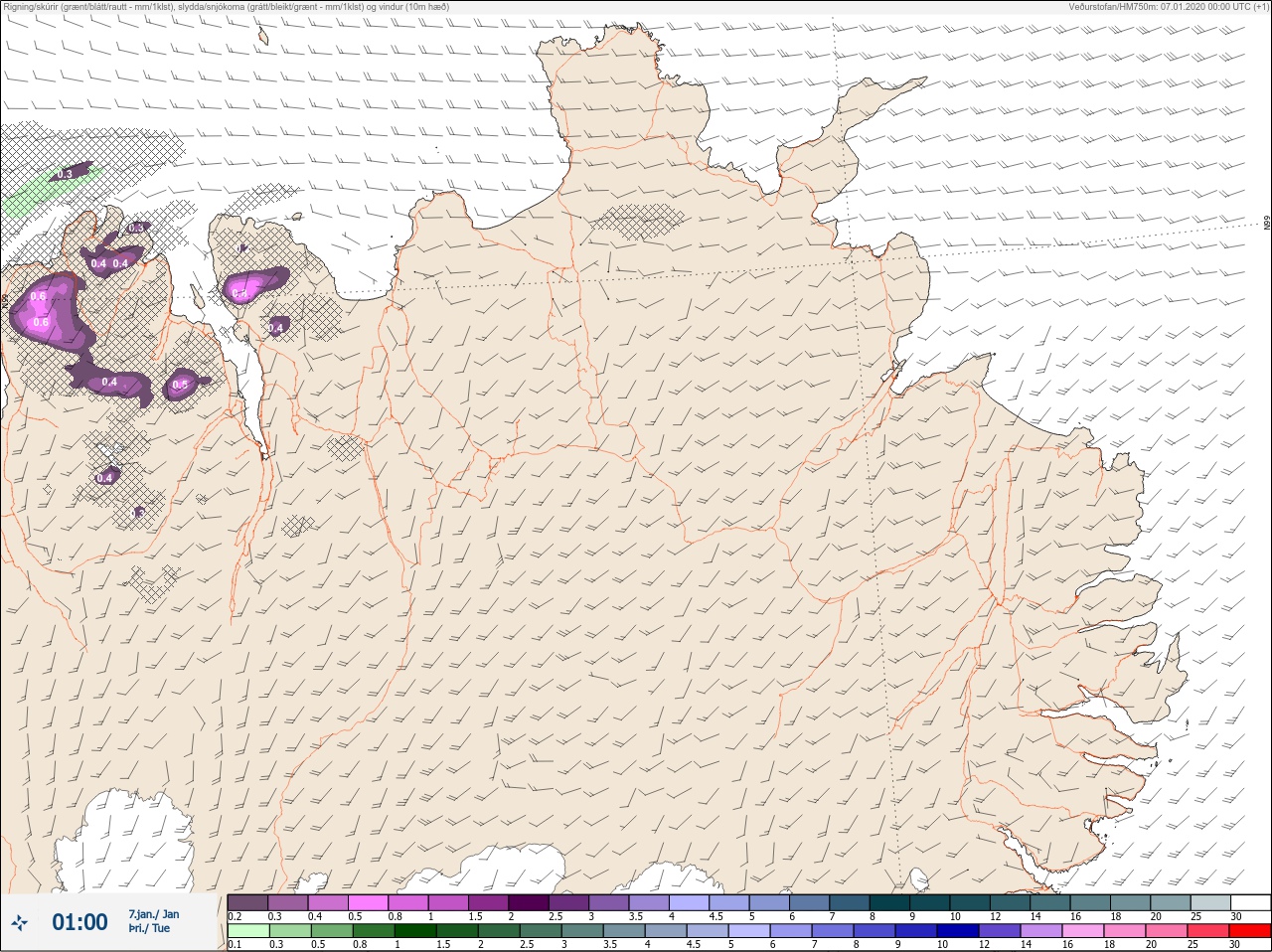Pick the bright pink 0.5 swatch in the upper legend row
The height and width of the screenshot is (952, 1272).
[x=369, y=902]
